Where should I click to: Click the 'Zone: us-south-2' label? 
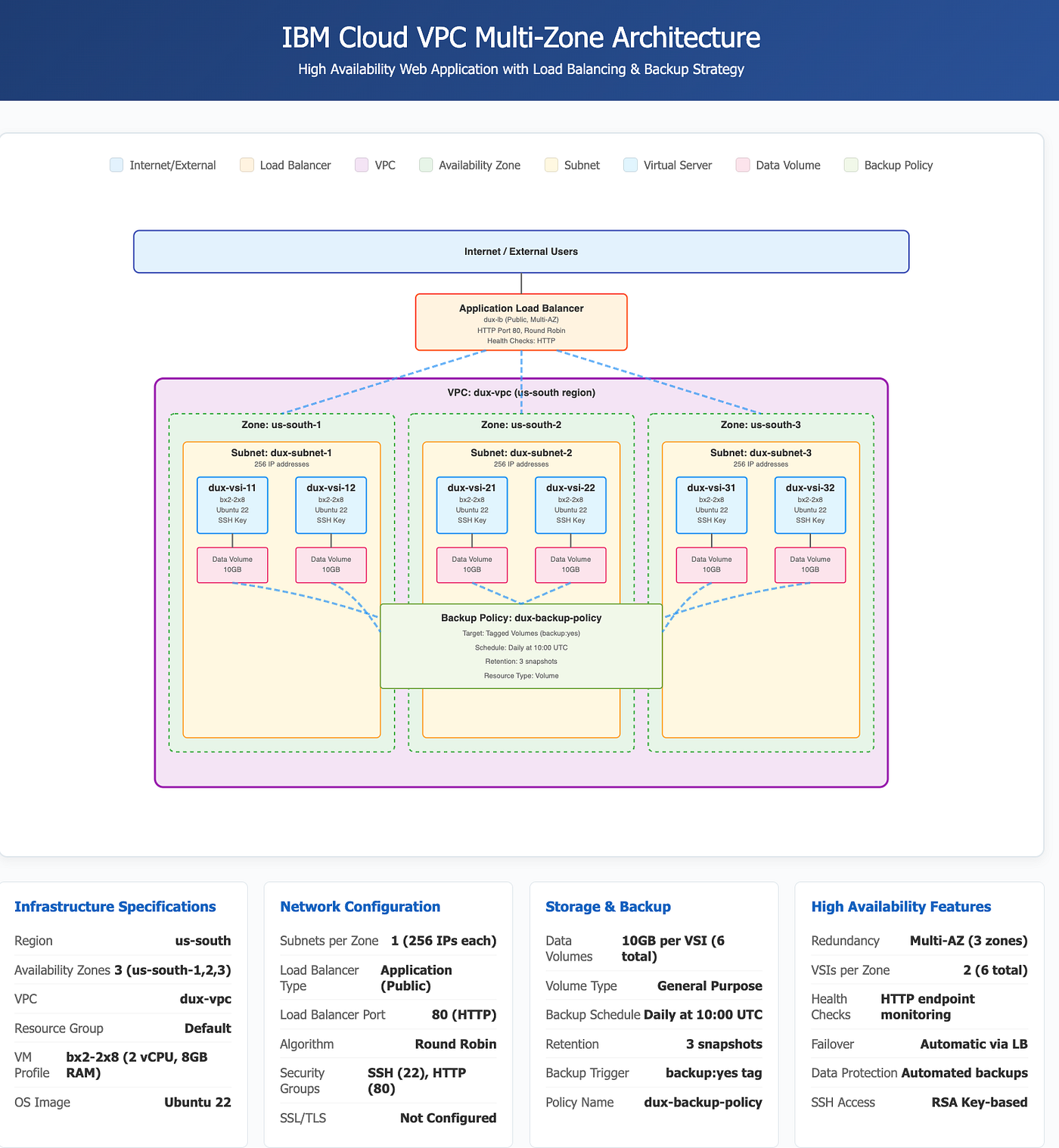(x=521, y=425)
